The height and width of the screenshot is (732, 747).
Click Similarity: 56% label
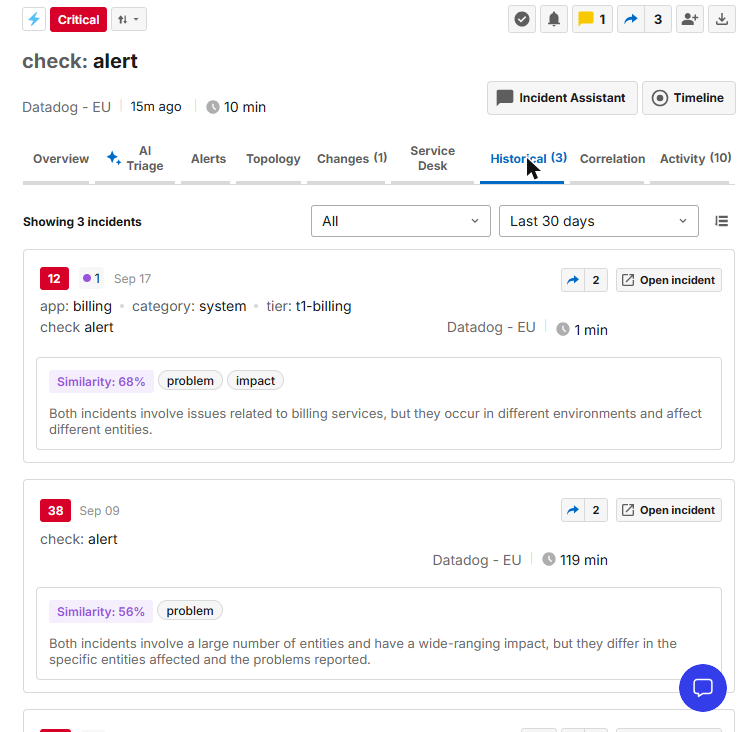(101, 612)
